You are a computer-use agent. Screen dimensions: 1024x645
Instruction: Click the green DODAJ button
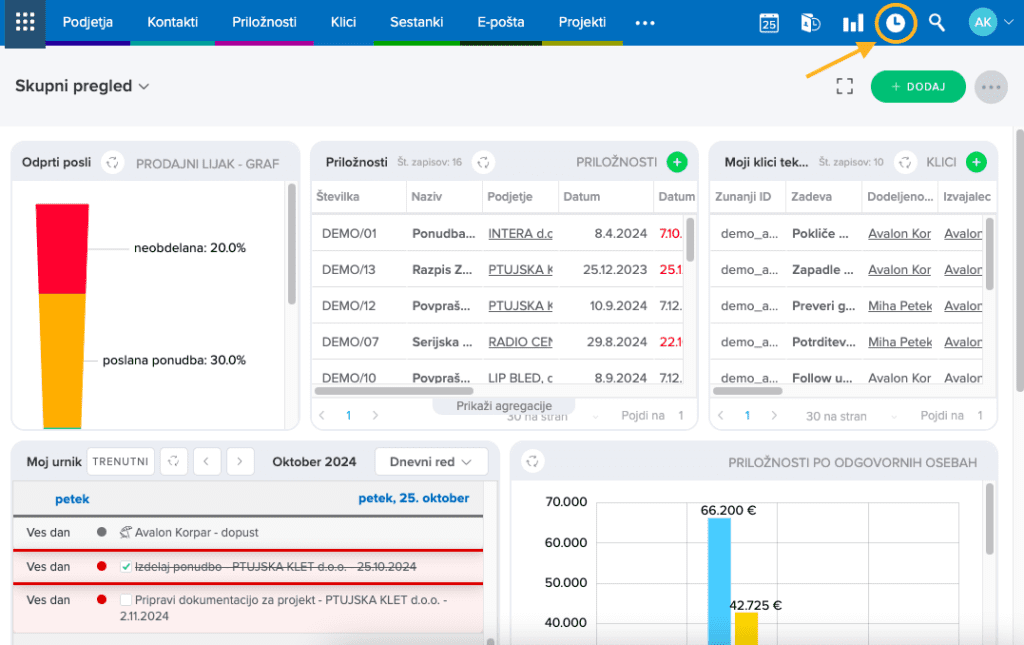pyautogui.click(x=917, y=87)
